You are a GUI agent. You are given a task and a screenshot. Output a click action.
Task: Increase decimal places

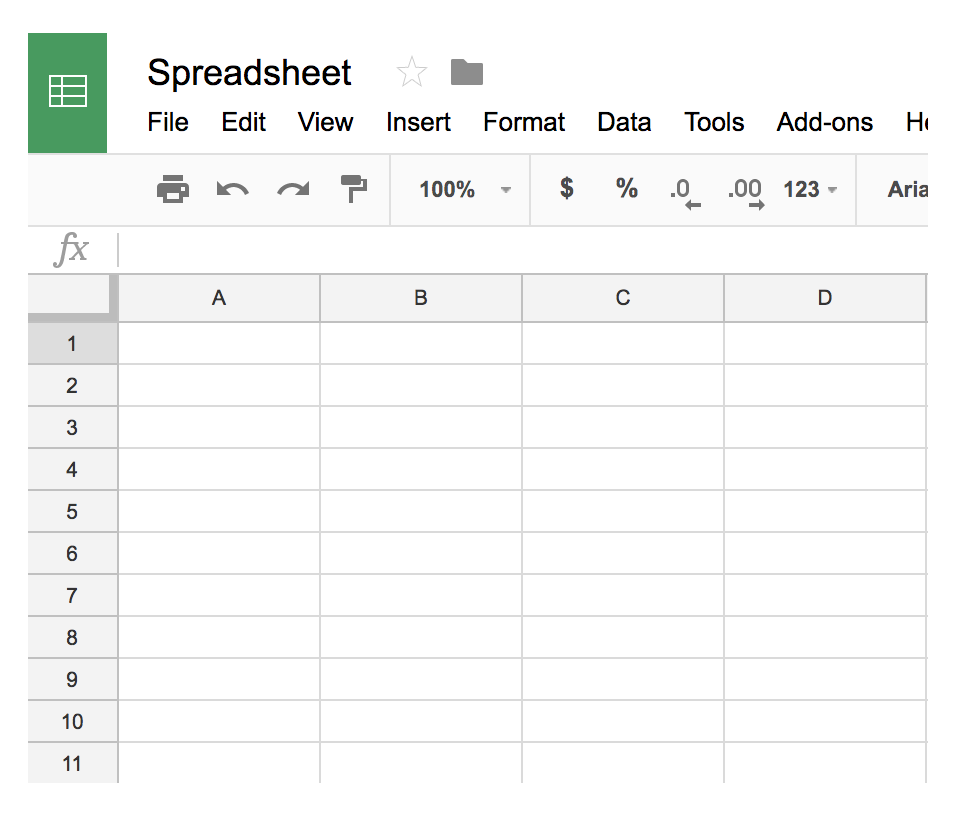point(746,191)
